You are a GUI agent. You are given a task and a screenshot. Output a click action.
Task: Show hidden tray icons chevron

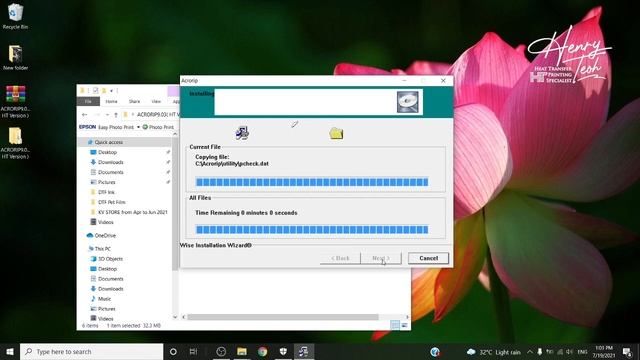coord(529,352)
